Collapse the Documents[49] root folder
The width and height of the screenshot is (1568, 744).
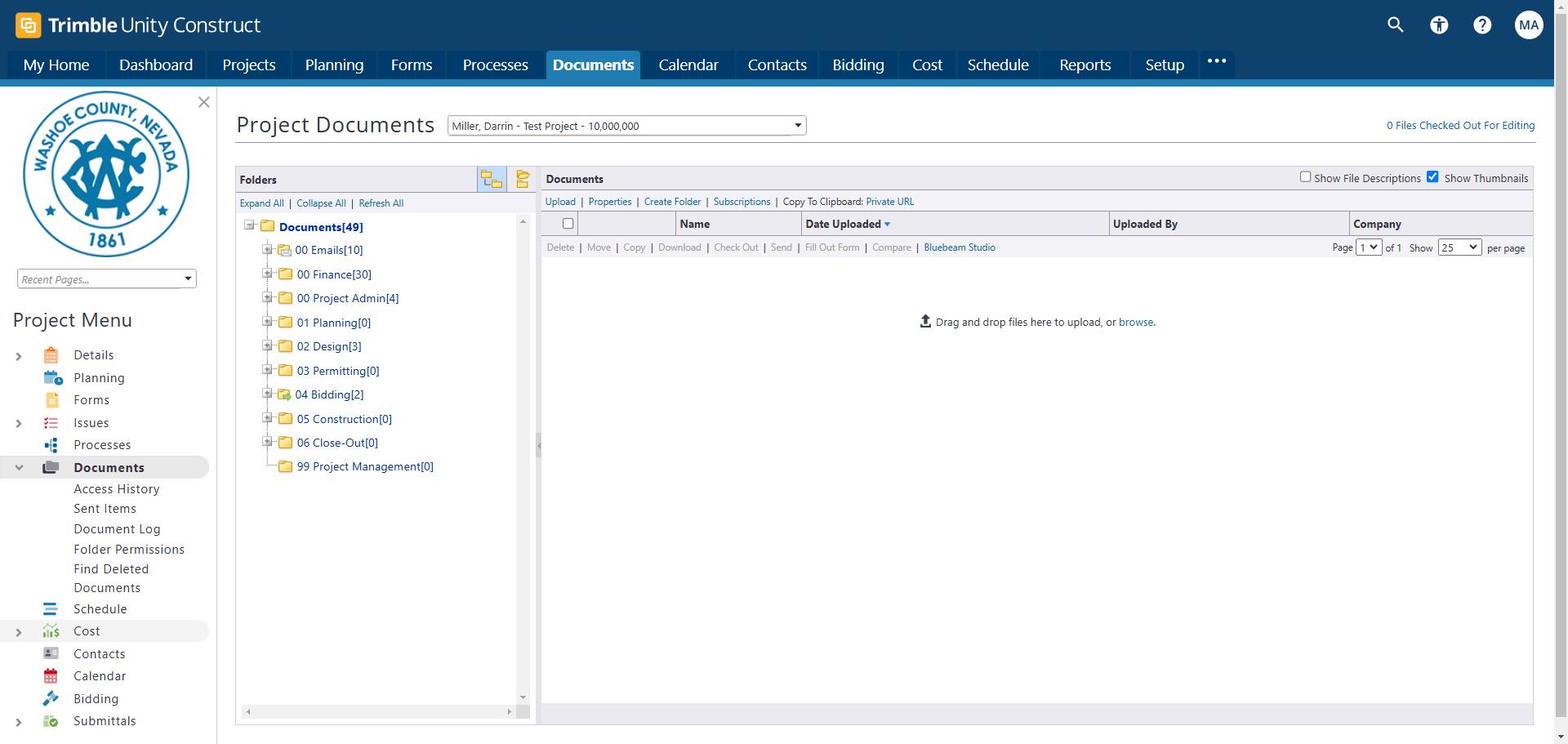coord(249,225)
